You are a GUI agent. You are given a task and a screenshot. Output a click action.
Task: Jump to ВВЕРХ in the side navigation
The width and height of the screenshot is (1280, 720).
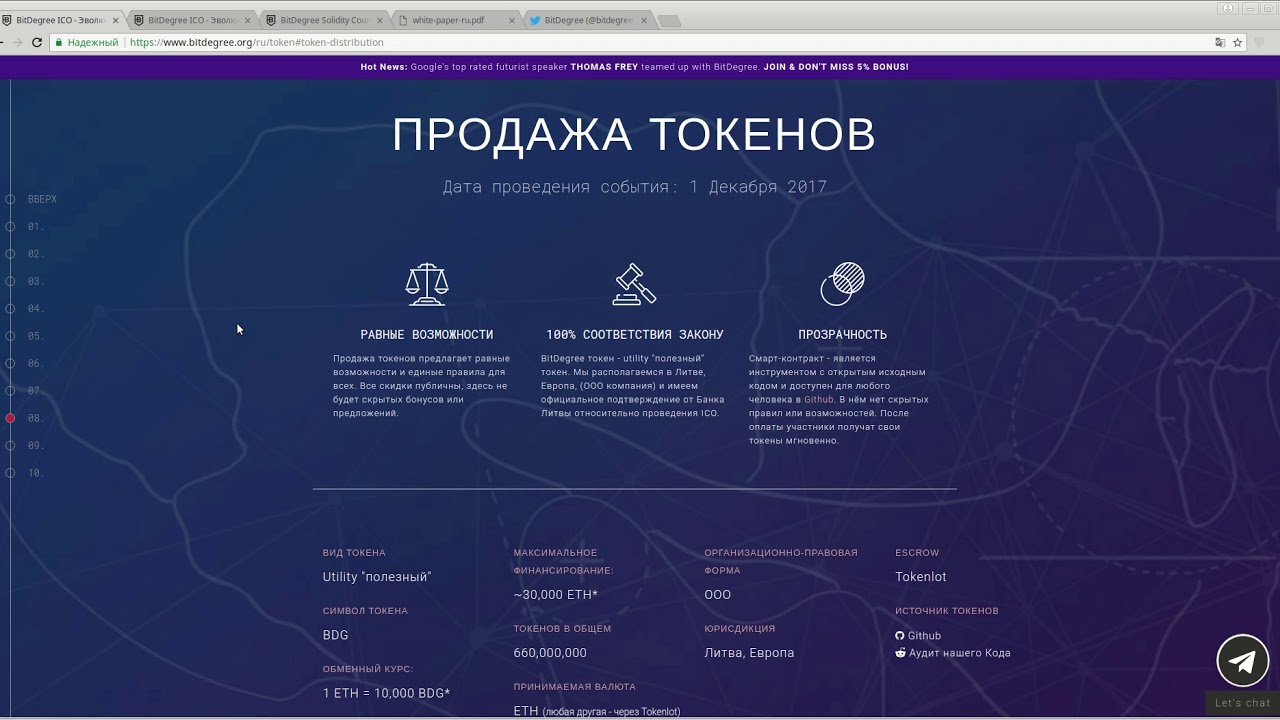point(42,199)
